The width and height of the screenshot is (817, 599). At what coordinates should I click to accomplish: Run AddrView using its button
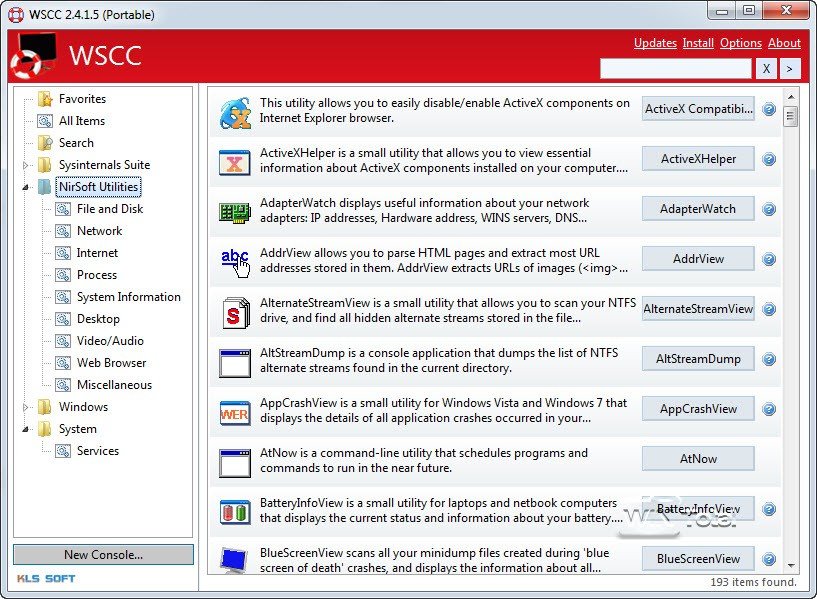point(698,259)
